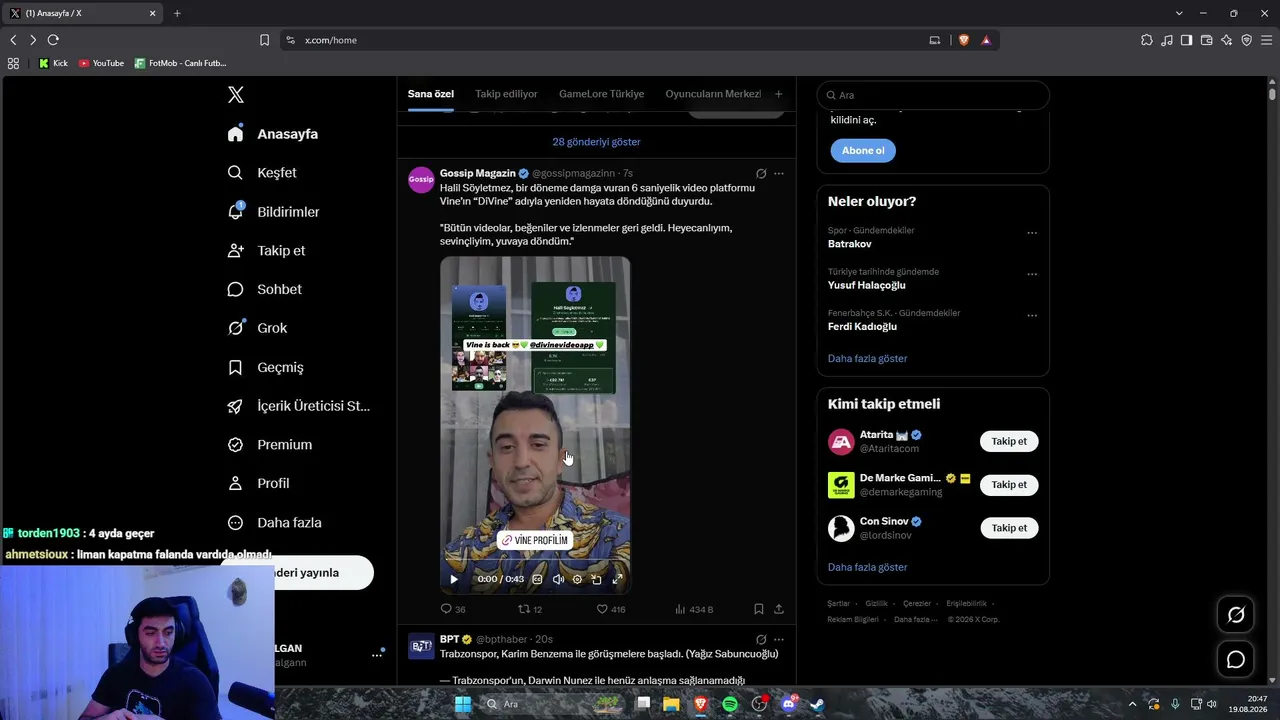Share the Gossip Magazin post

point(779,609)
